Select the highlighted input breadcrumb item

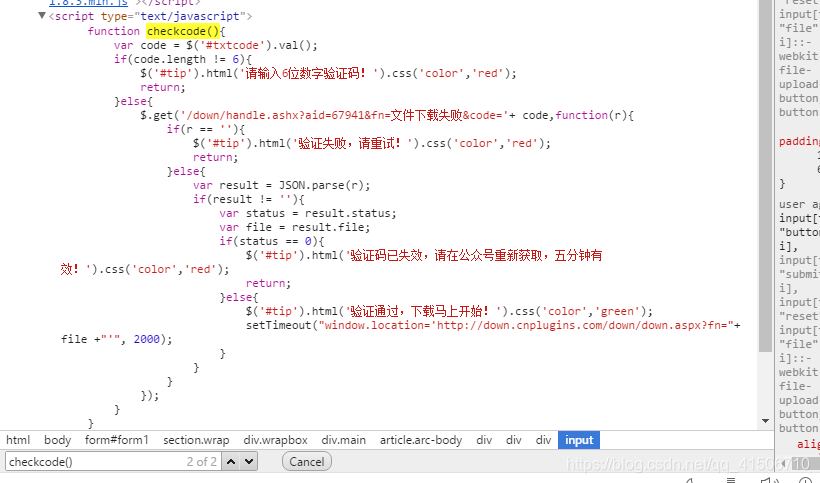(x=579, y=440)
